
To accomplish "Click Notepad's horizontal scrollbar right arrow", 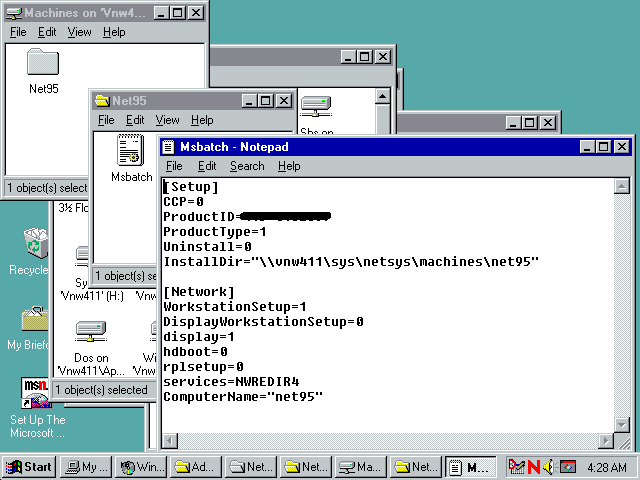I will (606, 441).
